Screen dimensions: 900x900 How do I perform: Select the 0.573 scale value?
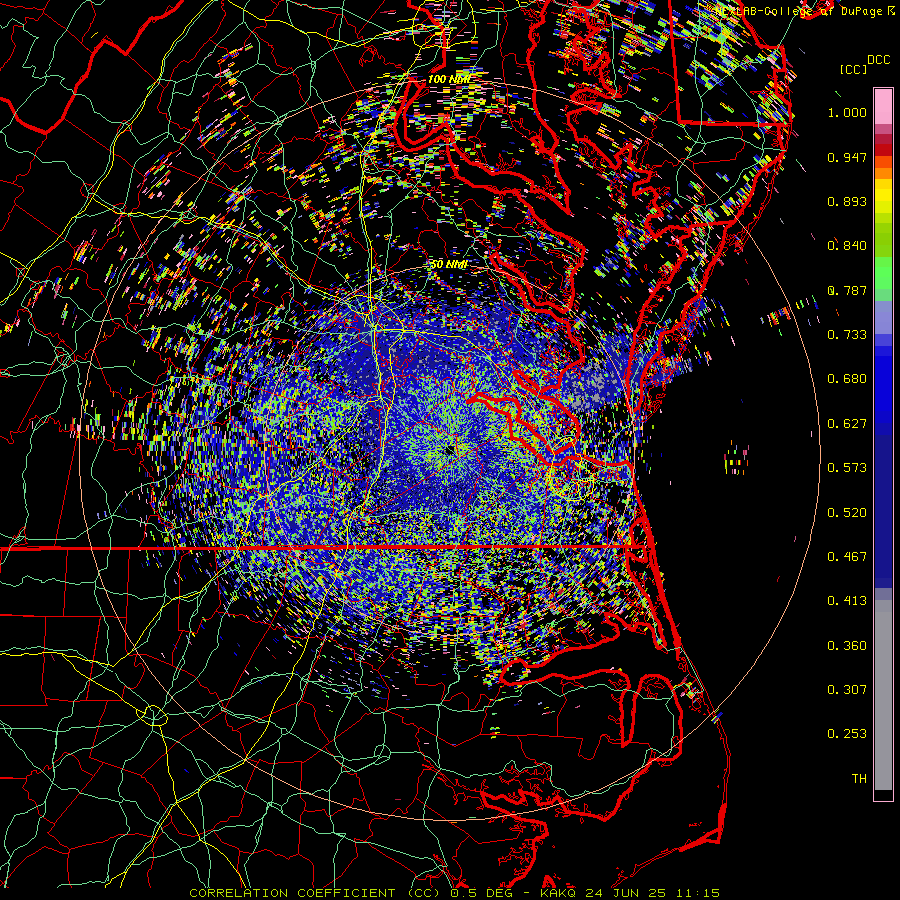(847, 468)
